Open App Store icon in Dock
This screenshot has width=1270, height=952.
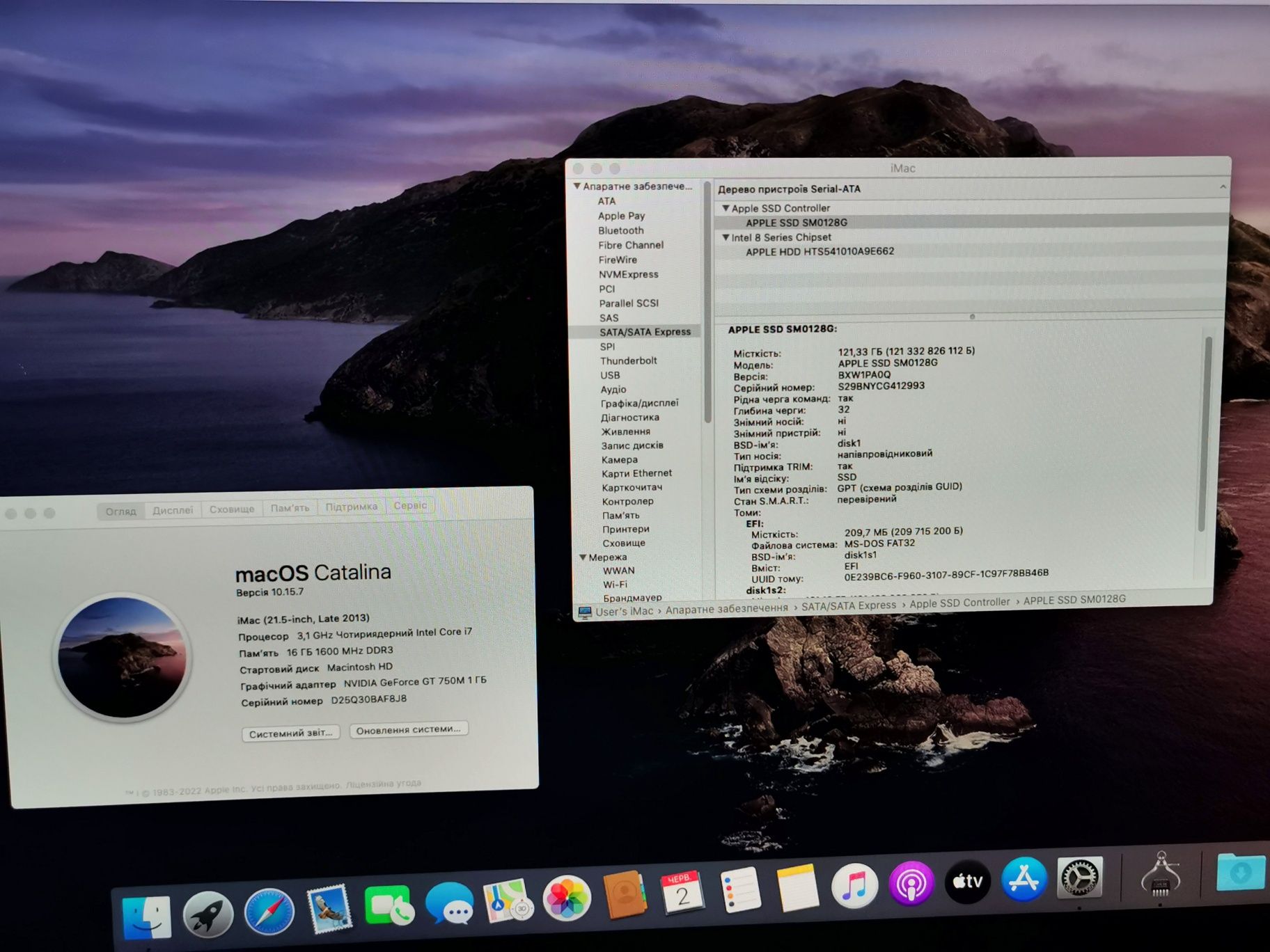click(1024, 880)
